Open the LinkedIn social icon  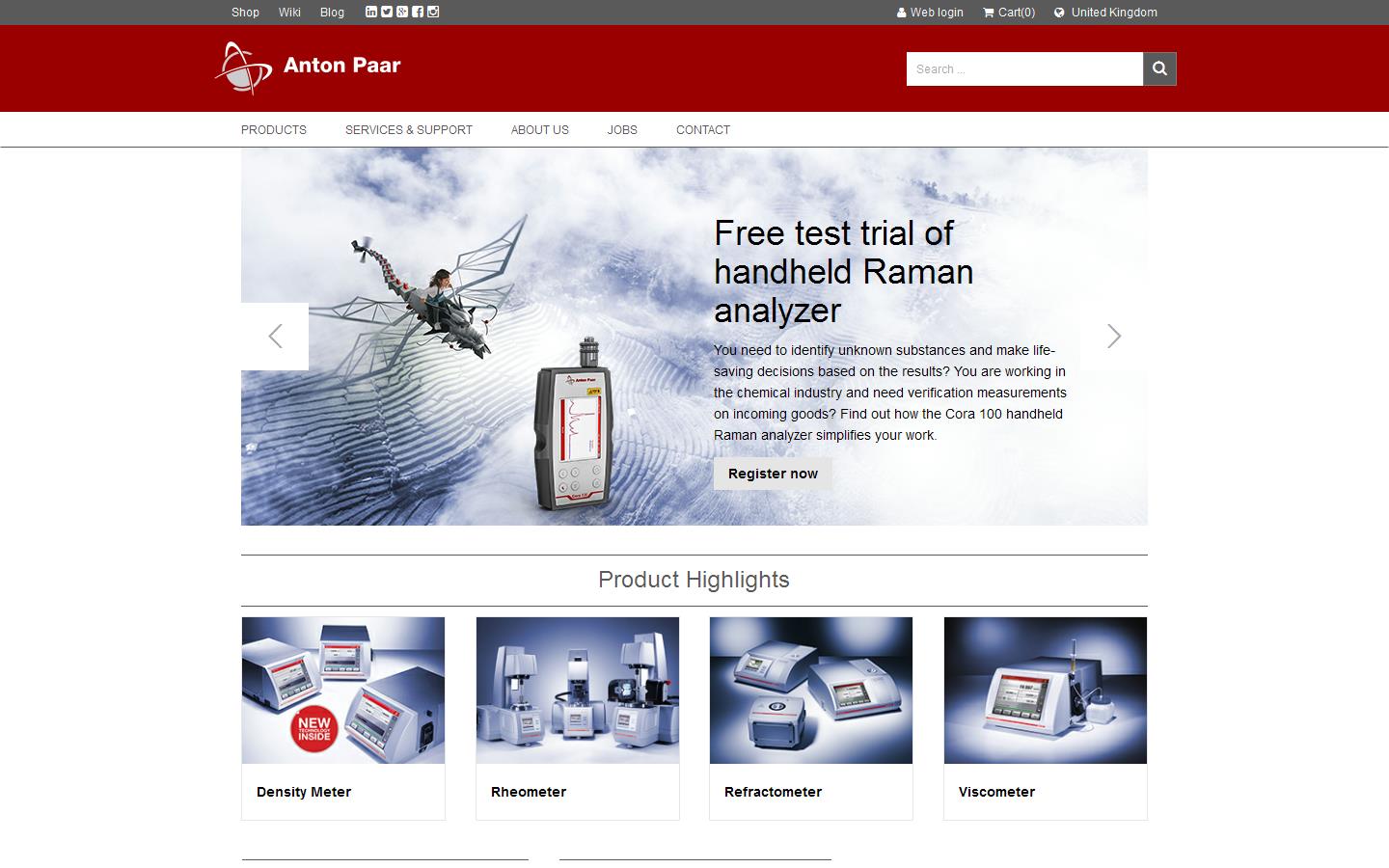click(x=371, y=12)
